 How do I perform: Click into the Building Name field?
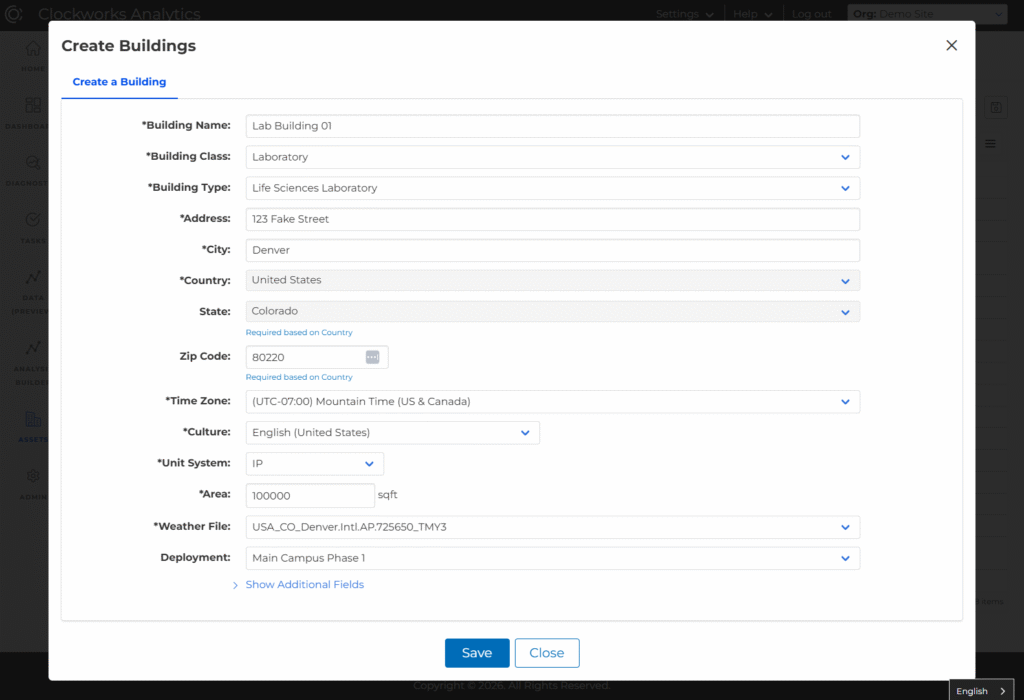click(x=552, y=126)
